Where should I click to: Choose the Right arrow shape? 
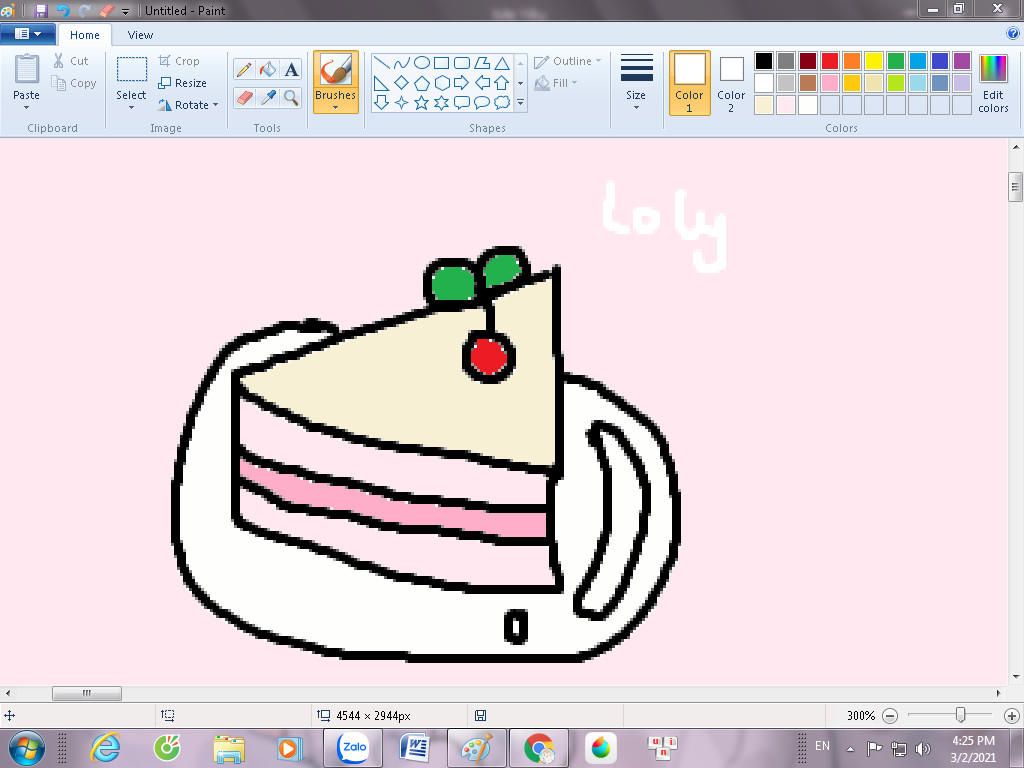click(462, 83)
